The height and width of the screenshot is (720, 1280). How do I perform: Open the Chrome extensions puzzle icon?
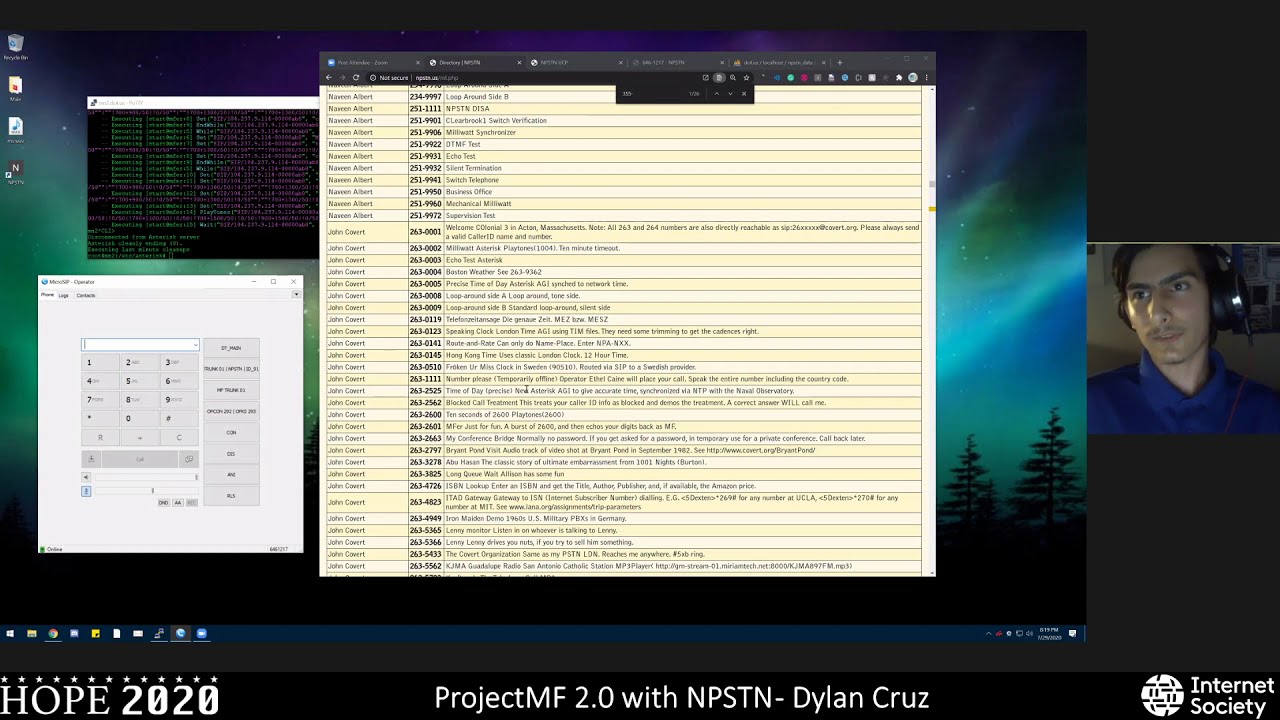pos(899,78)
